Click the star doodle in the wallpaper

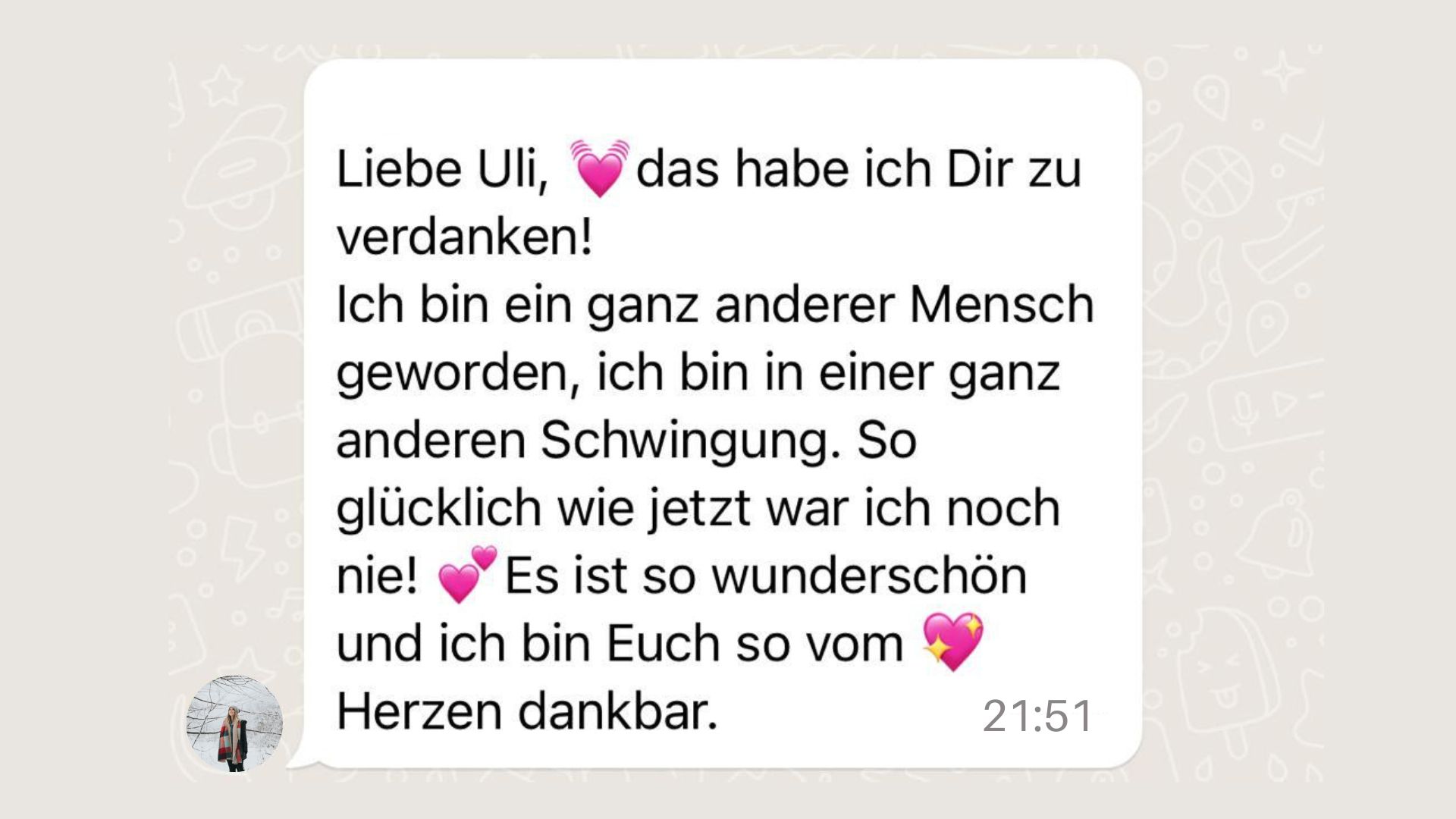point(221,85)
